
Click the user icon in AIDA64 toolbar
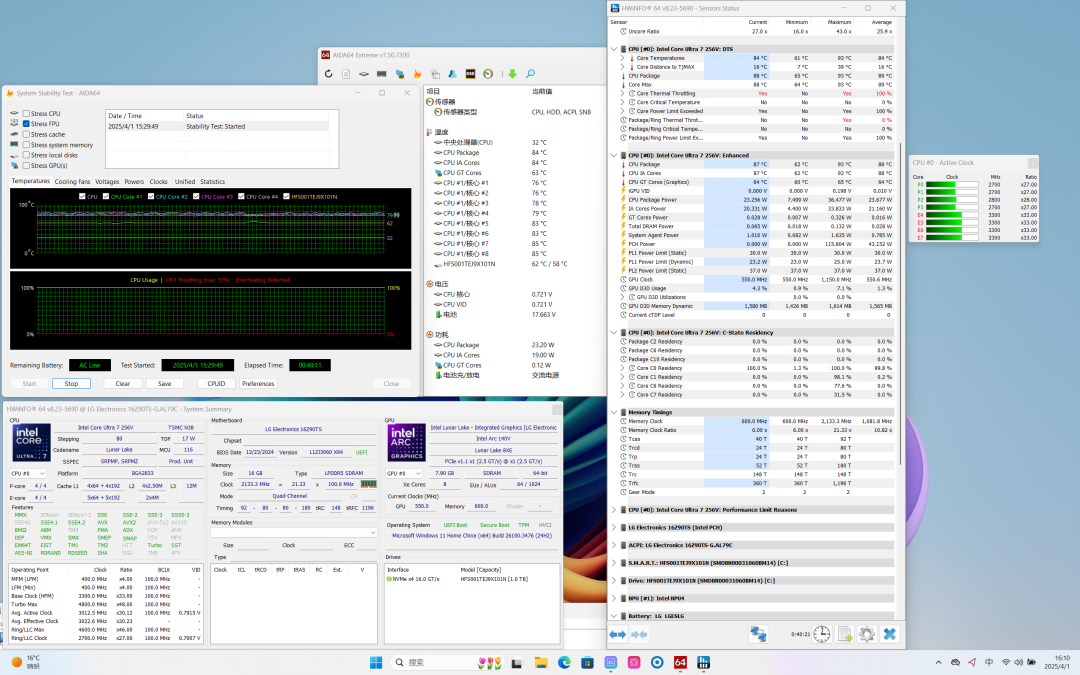click(453, 74)
